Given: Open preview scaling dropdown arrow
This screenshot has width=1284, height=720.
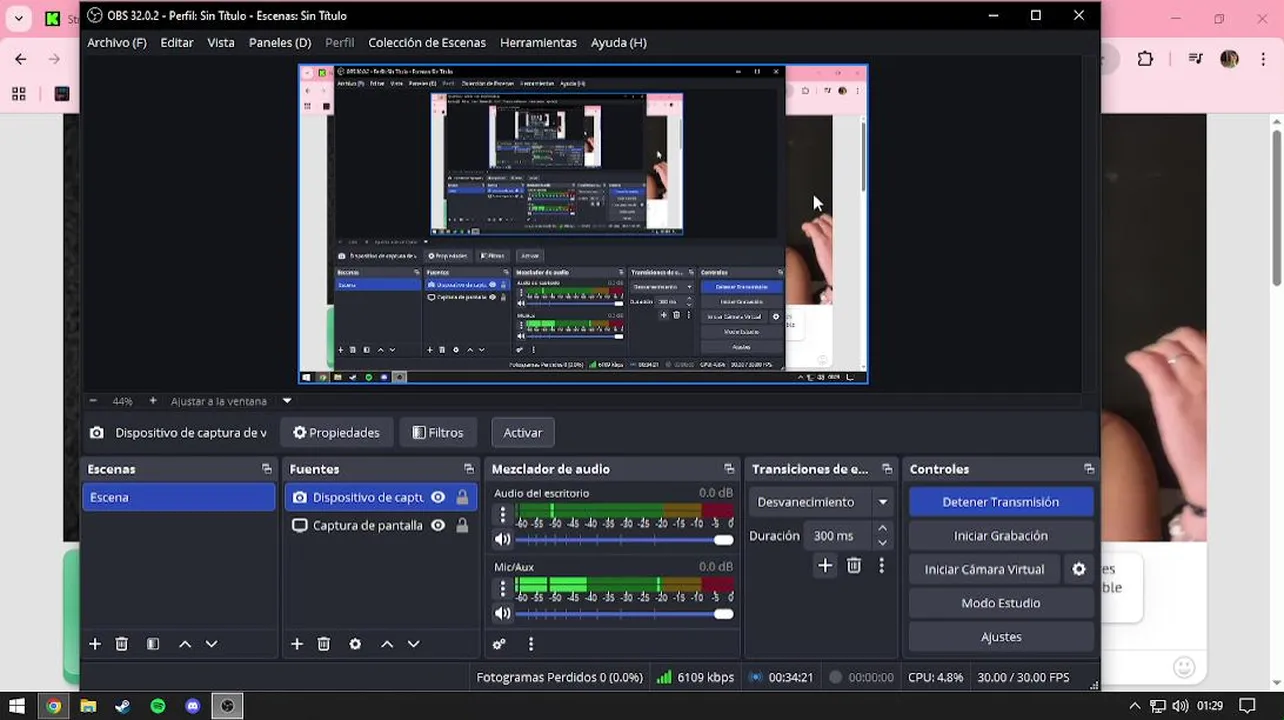Looking at the screenshot, I should [287, 401].
